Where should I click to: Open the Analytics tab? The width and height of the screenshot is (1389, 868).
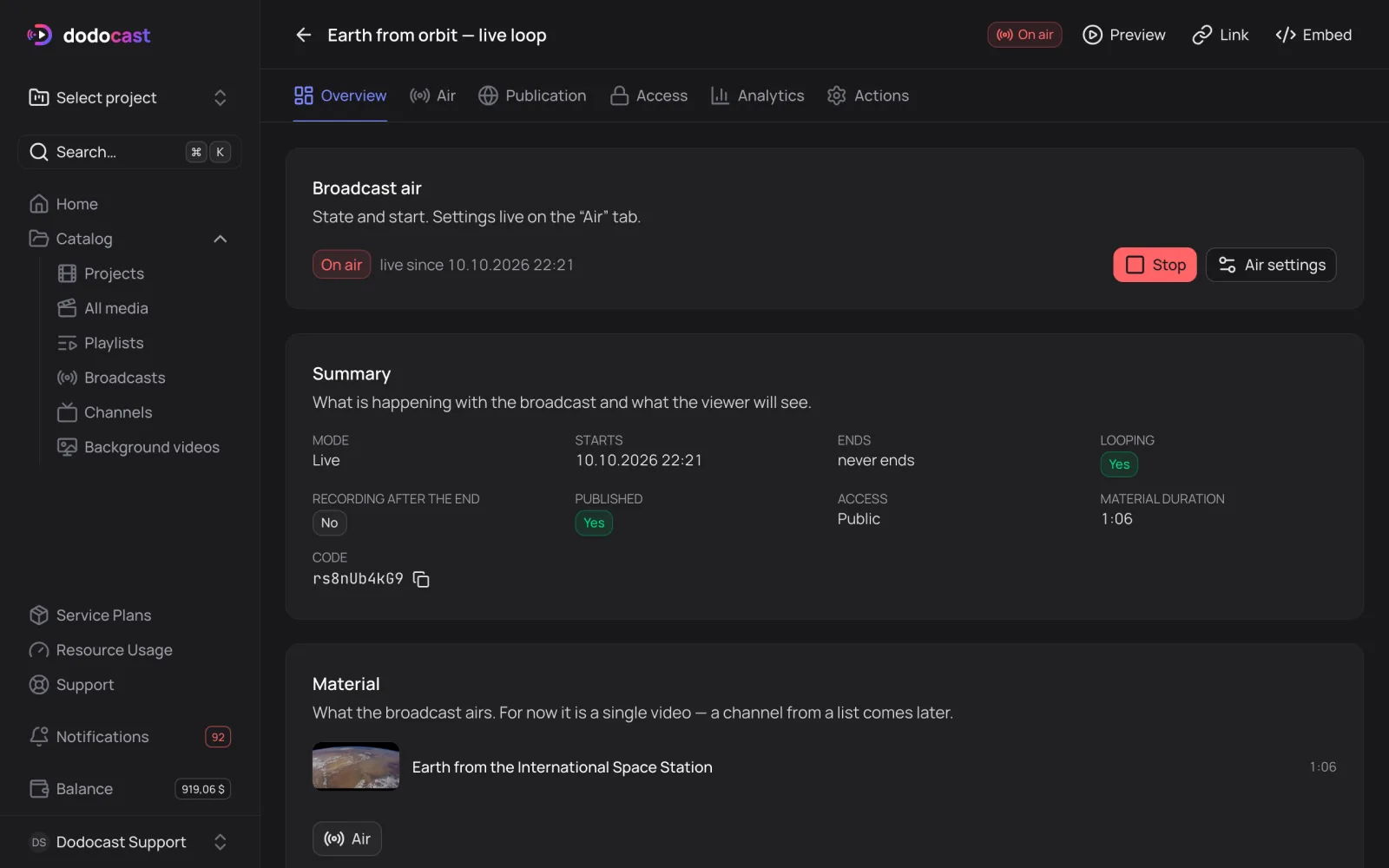click(x=757, y=95)
